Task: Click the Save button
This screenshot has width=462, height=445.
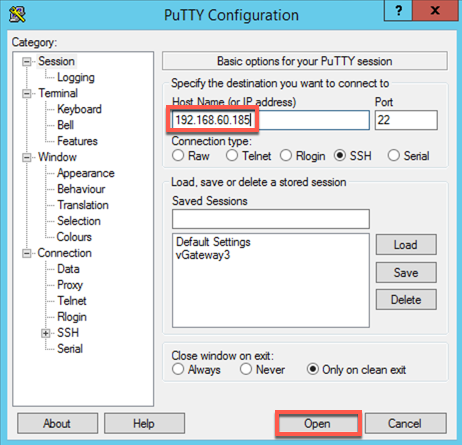Action: click(406, 273)
